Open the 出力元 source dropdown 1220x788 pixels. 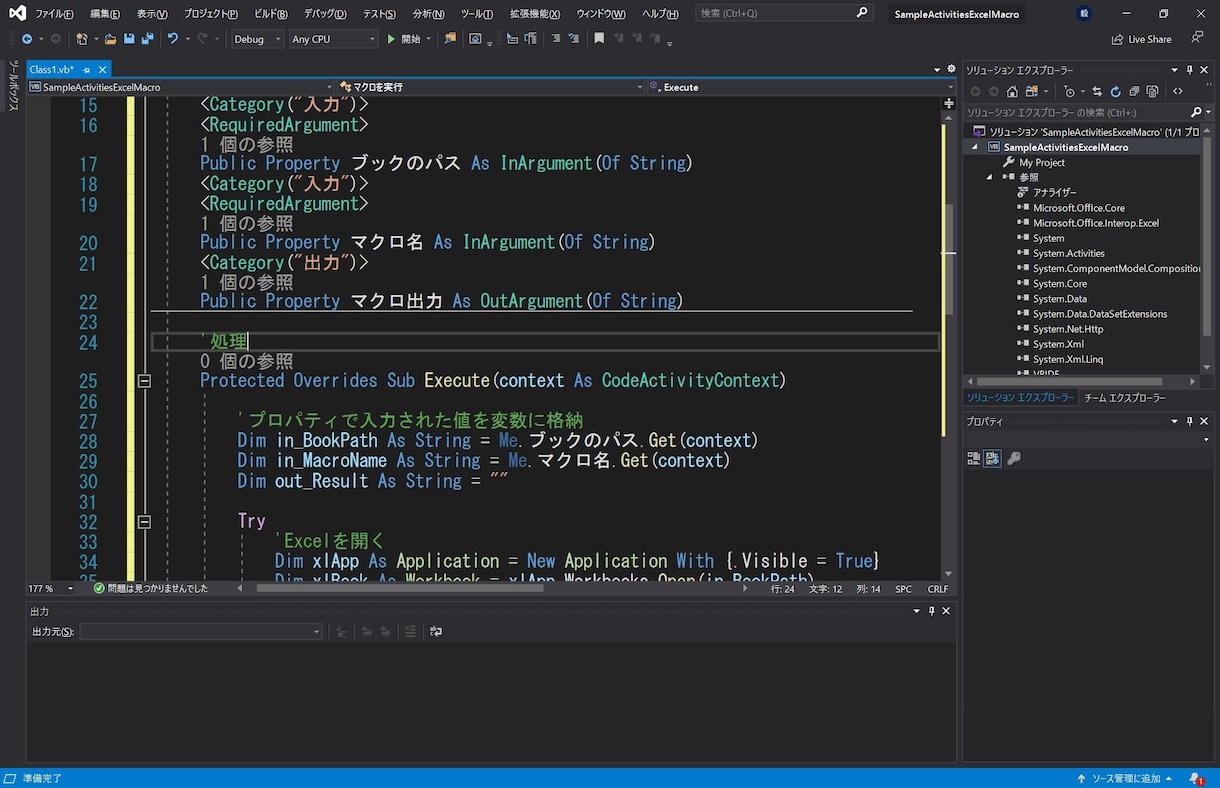click(201, 631)
